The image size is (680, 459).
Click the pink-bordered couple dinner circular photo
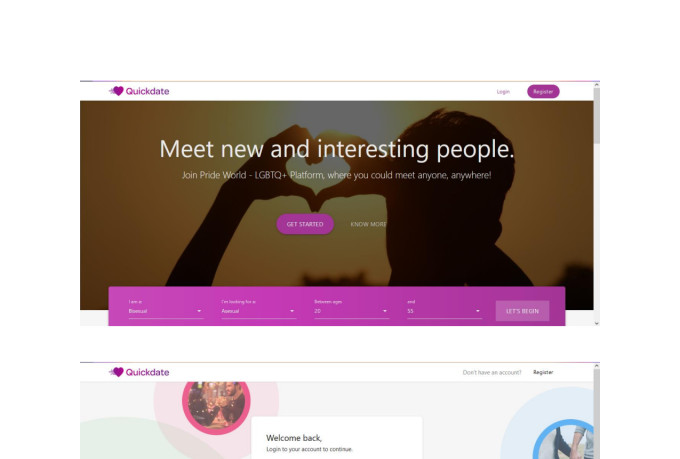[x=216, y=402]
